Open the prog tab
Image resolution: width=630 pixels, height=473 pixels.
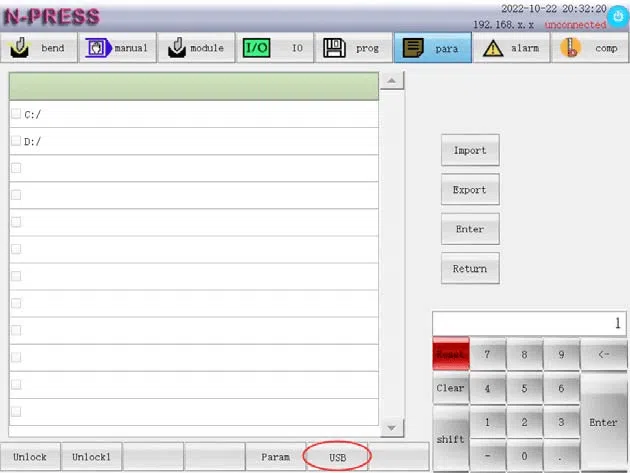tap(354, 48)
